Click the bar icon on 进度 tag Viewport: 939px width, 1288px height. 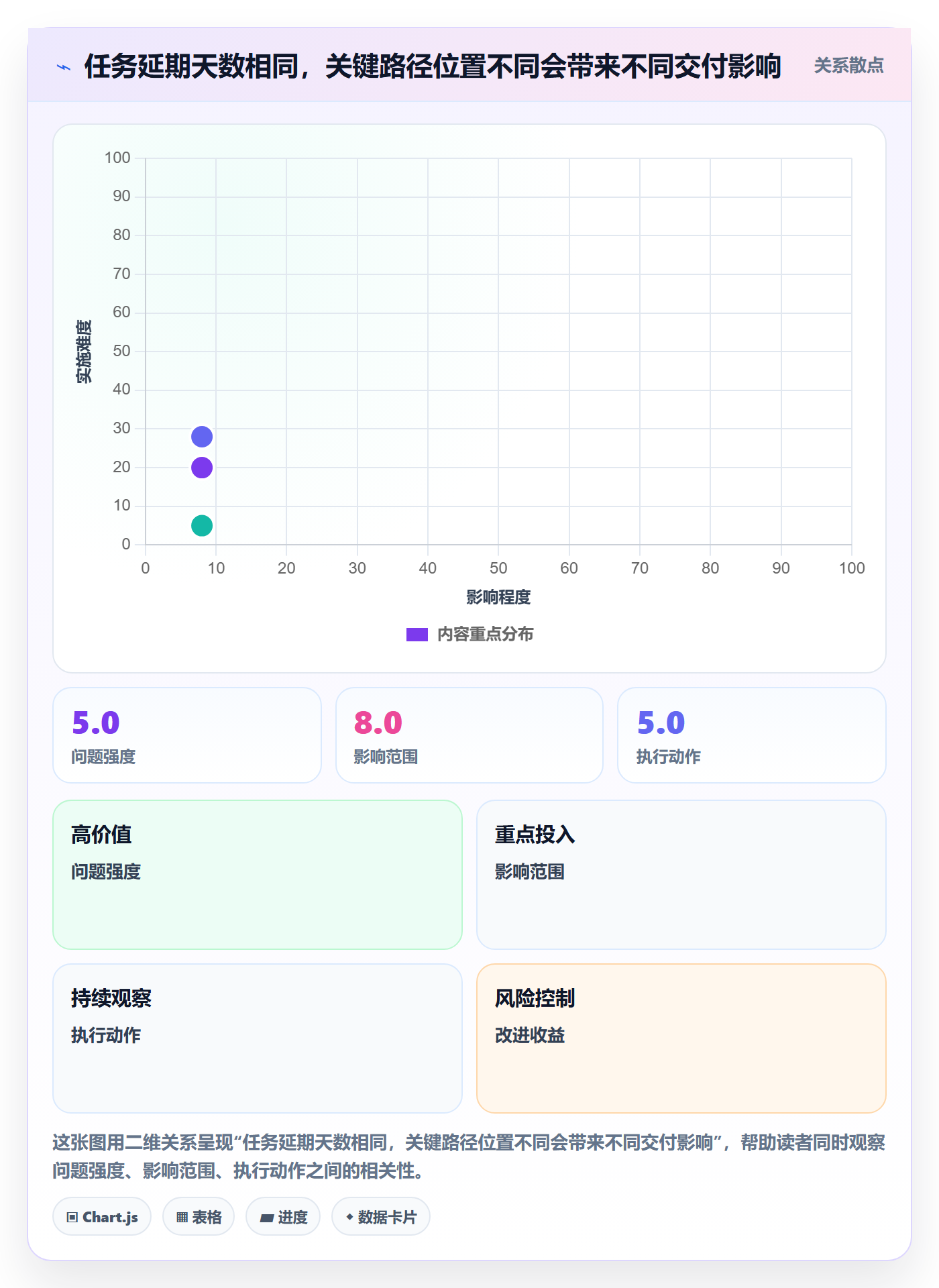(266, 1218)
